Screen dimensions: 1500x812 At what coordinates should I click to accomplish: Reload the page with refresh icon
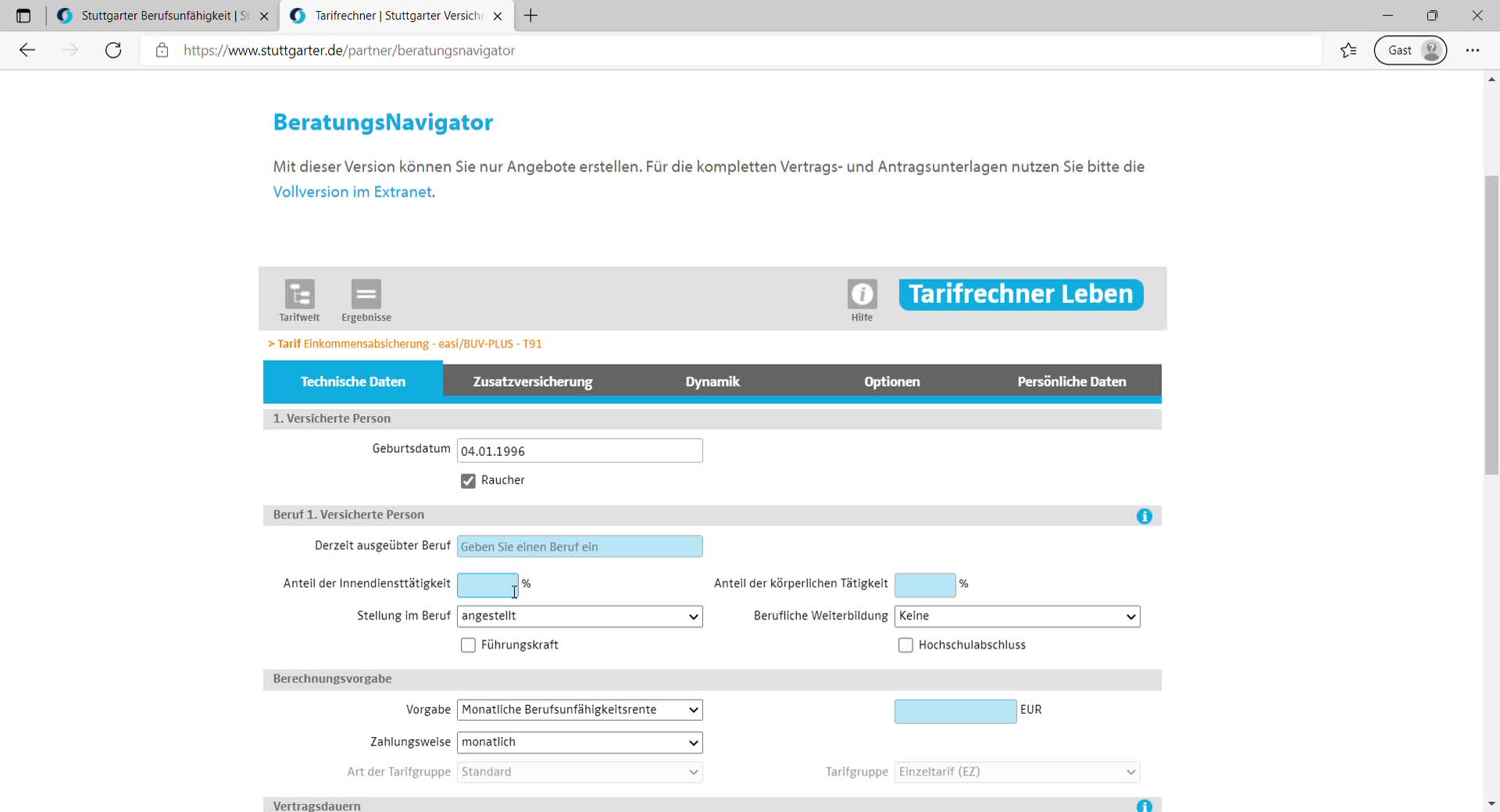[x=113, y=51]
